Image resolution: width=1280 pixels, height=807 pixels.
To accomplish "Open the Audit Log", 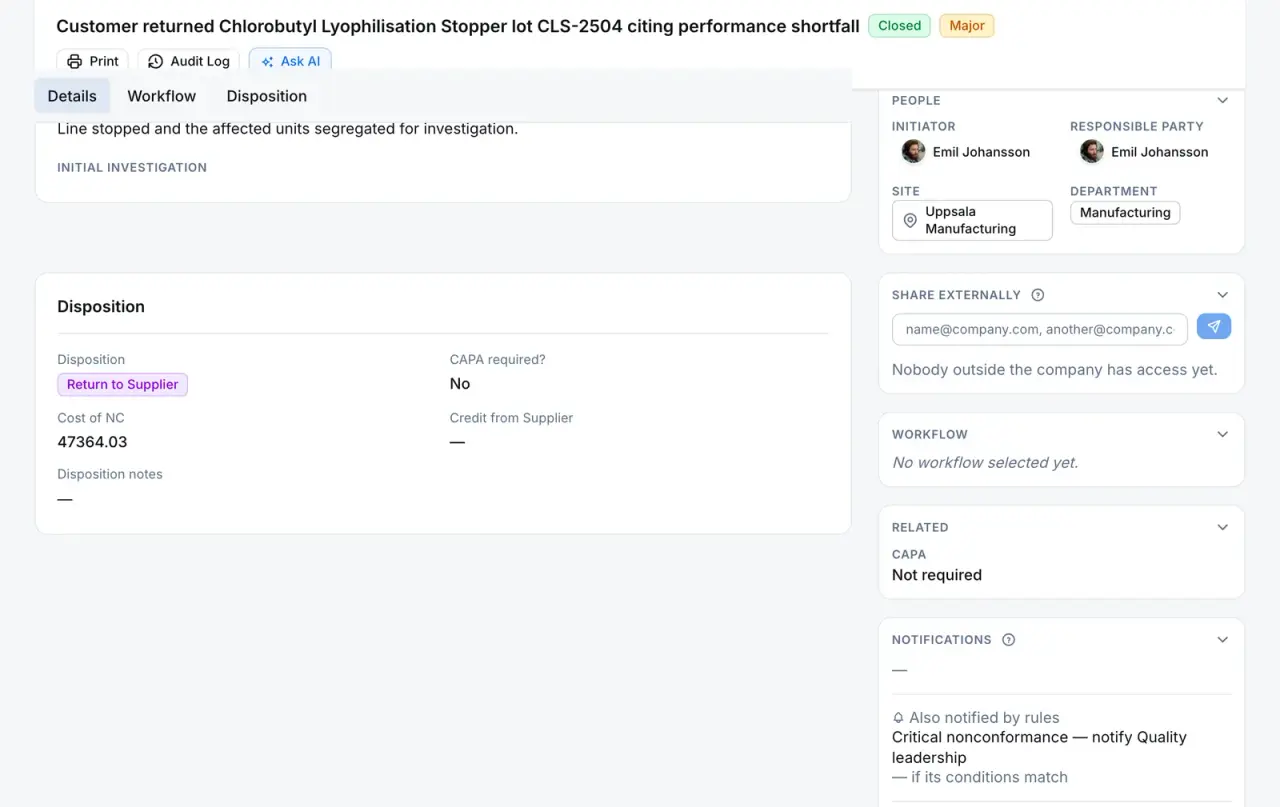I will (x=189, y=61).
